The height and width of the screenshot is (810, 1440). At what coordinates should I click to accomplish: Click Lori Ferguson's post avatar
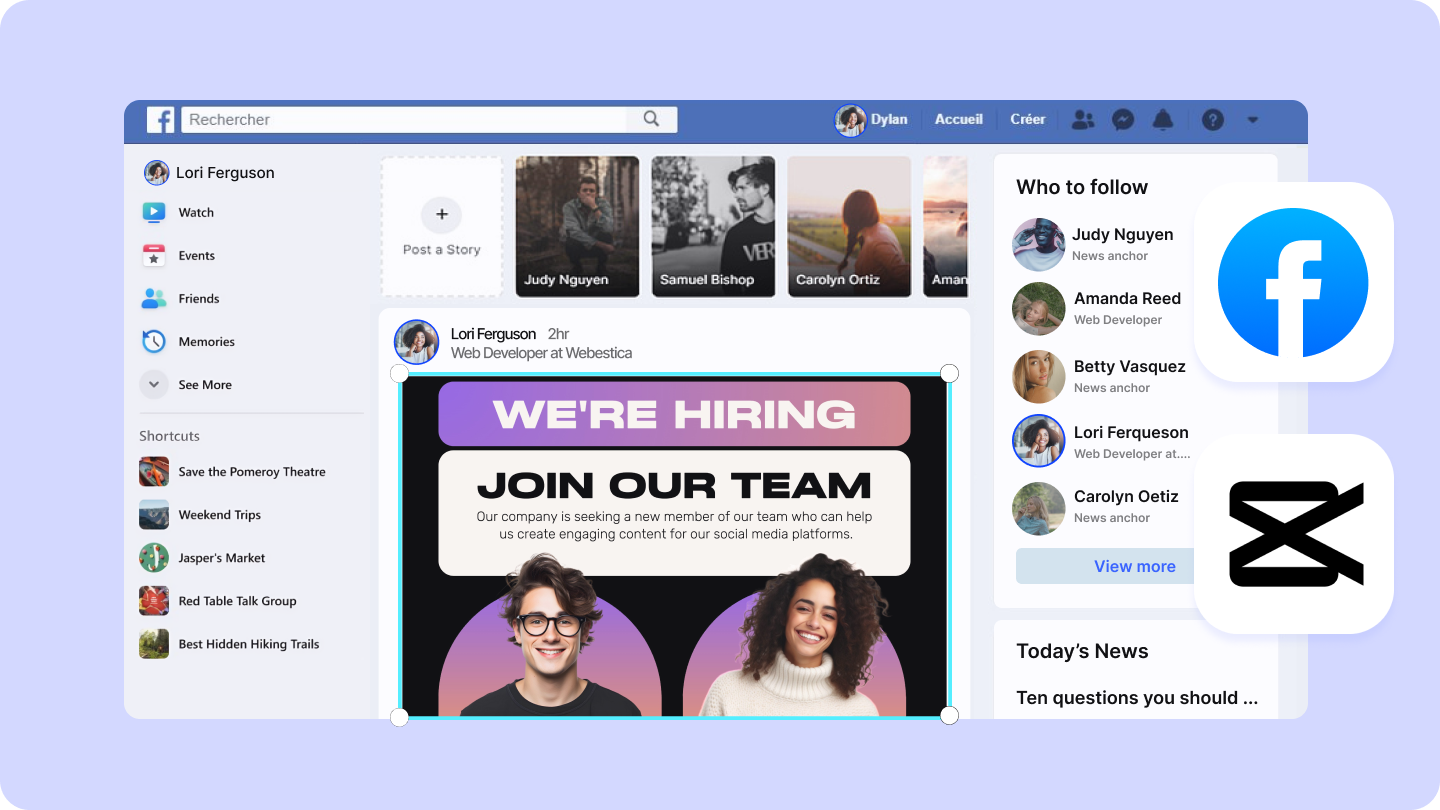(x=417, y=342)
